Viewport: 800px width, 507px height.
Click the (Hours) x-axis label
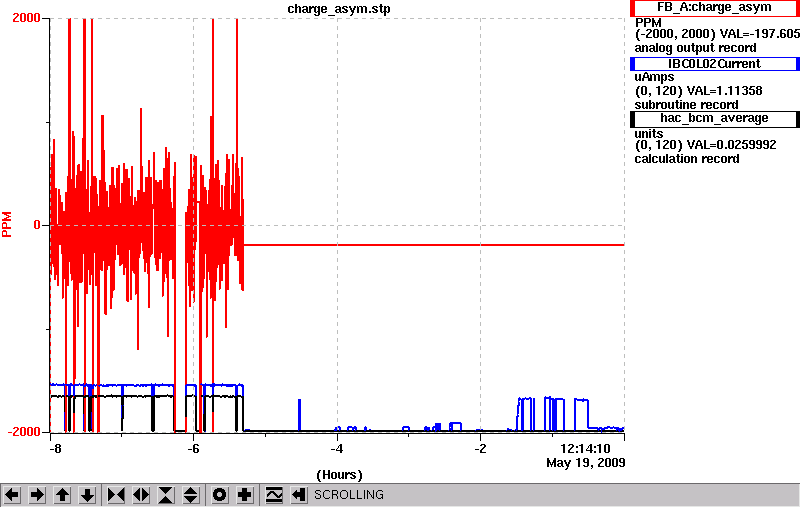pyautogui.click(x=339, y=475)
